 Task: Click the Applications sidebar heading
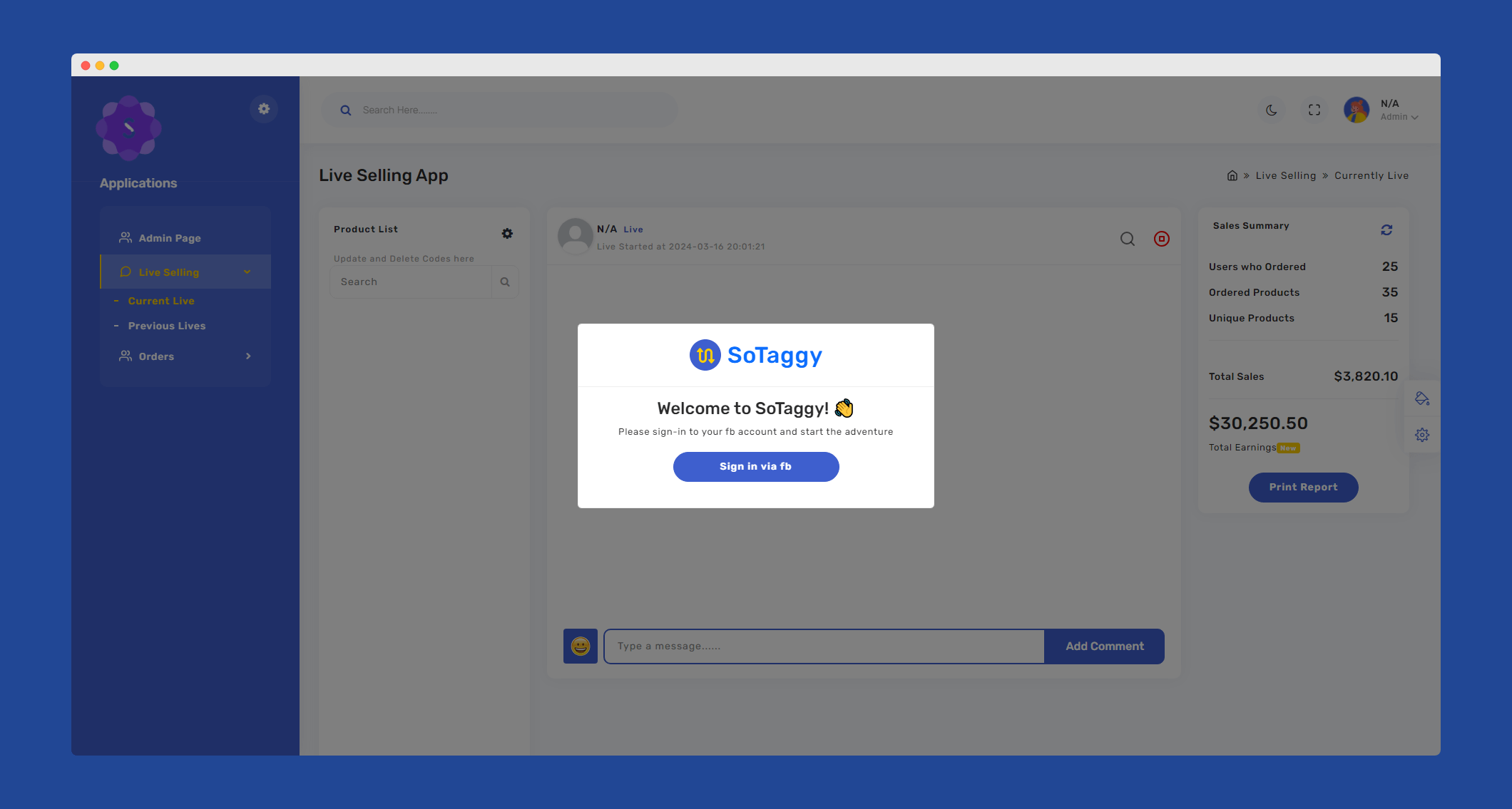click(138, 183)
